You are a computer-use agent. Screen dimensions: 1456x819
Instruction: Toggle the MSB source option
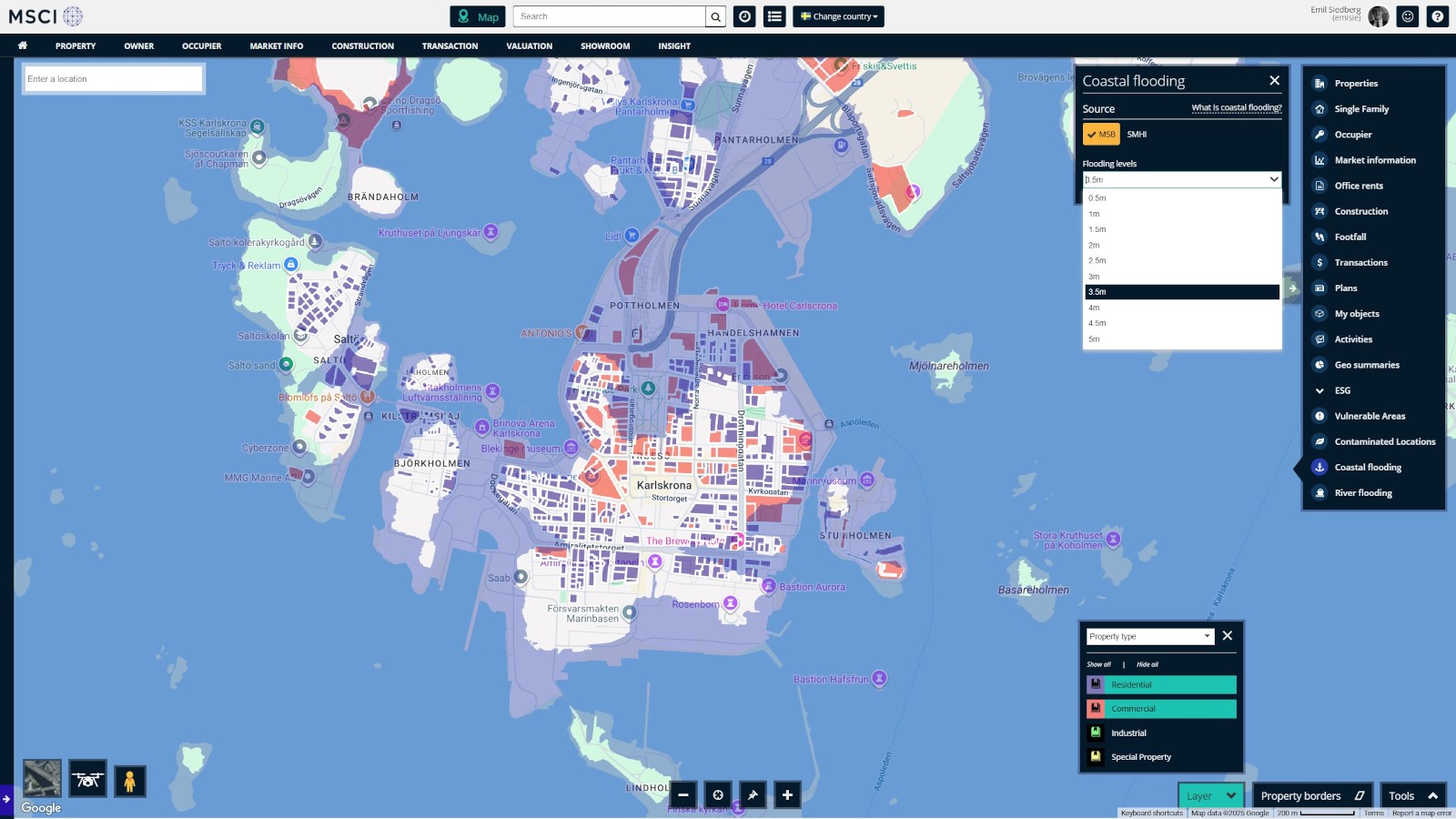[x=1101, y=134]
